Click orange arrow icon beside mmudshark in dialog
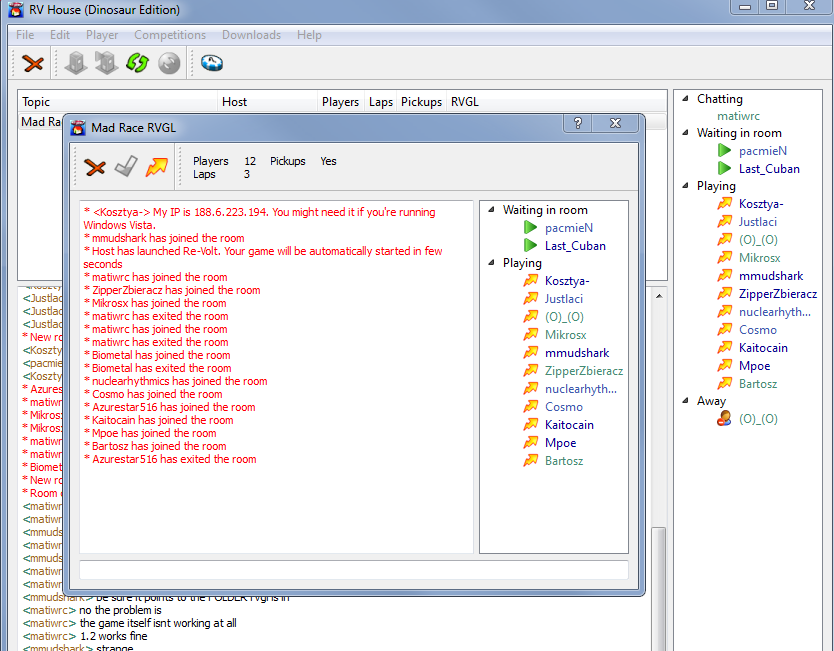834x651 pixels. pyautogui.click(x=530, y=353)
